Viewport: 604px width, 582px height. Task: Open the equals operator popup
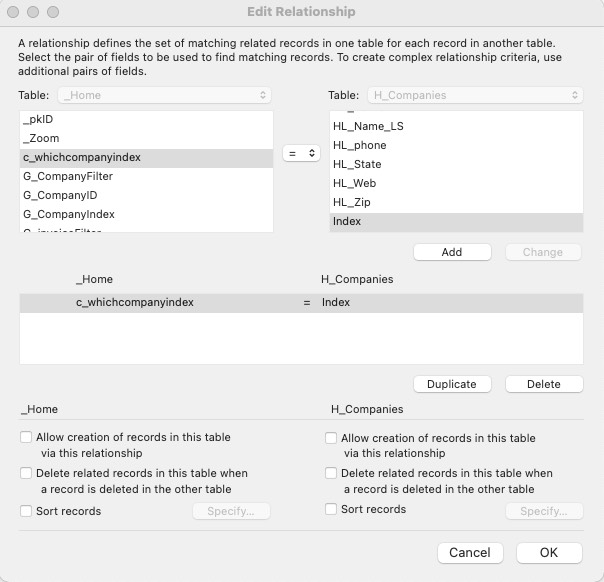pos(301,153)
